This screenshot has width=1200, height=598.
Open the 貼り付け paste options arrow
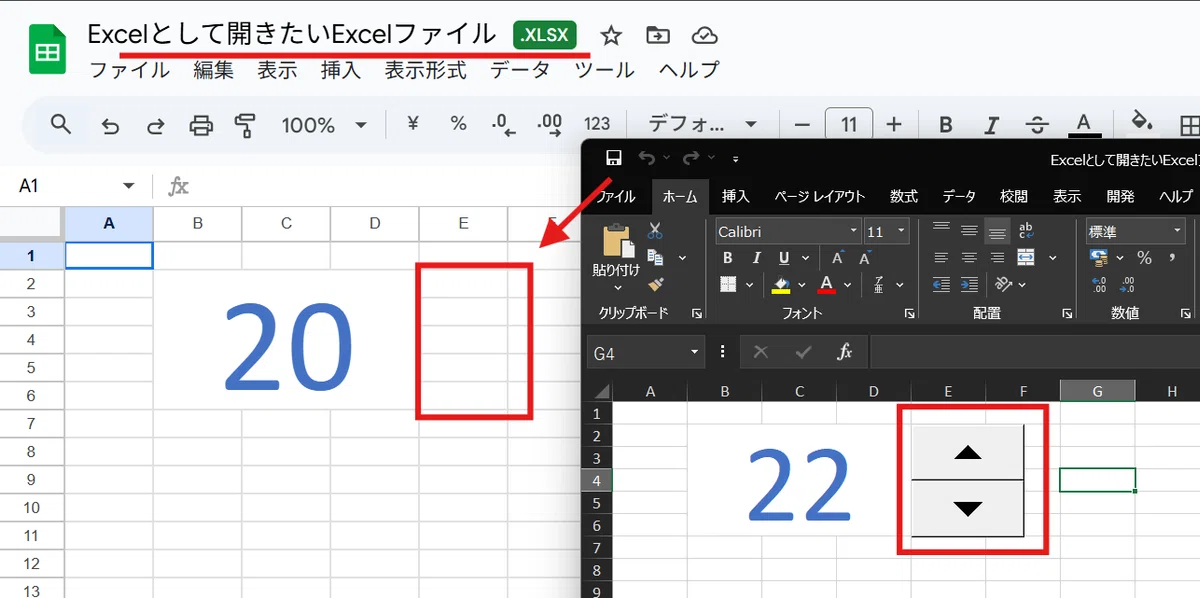(x=616, y=289)
